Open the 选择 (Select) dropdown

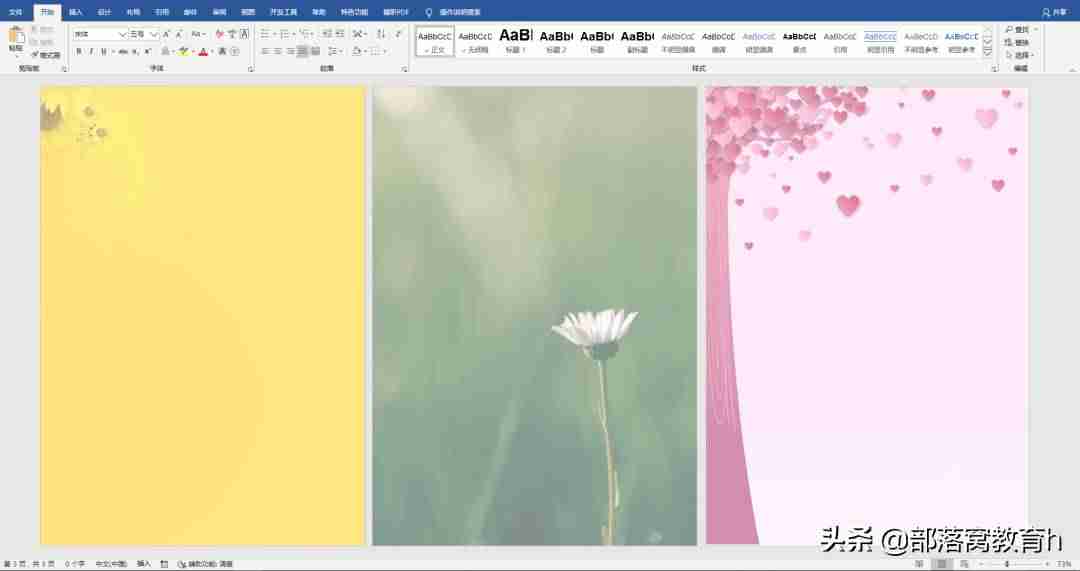[1020, 55]
